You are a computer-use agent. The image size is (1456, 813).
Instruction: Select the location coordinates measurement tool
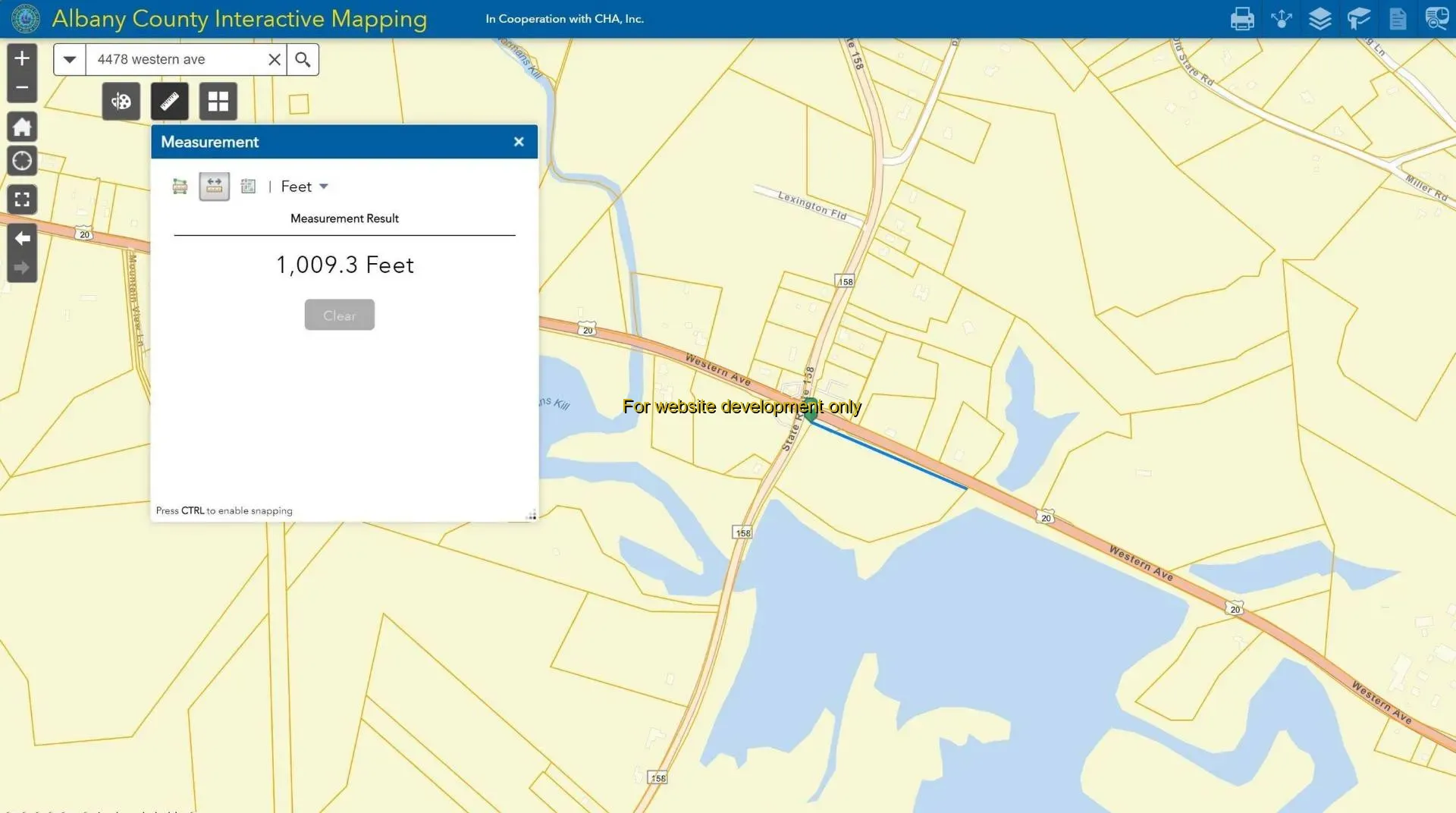pos(248,187)
